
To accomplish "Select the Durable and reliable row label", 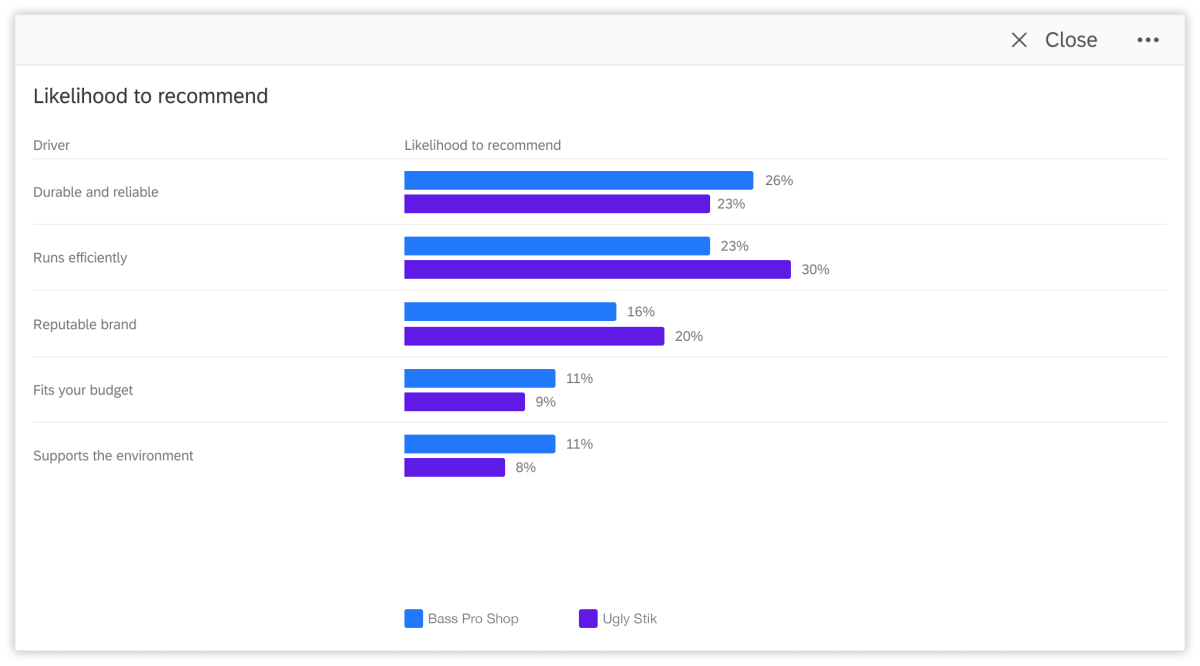I will pos(96,192).
